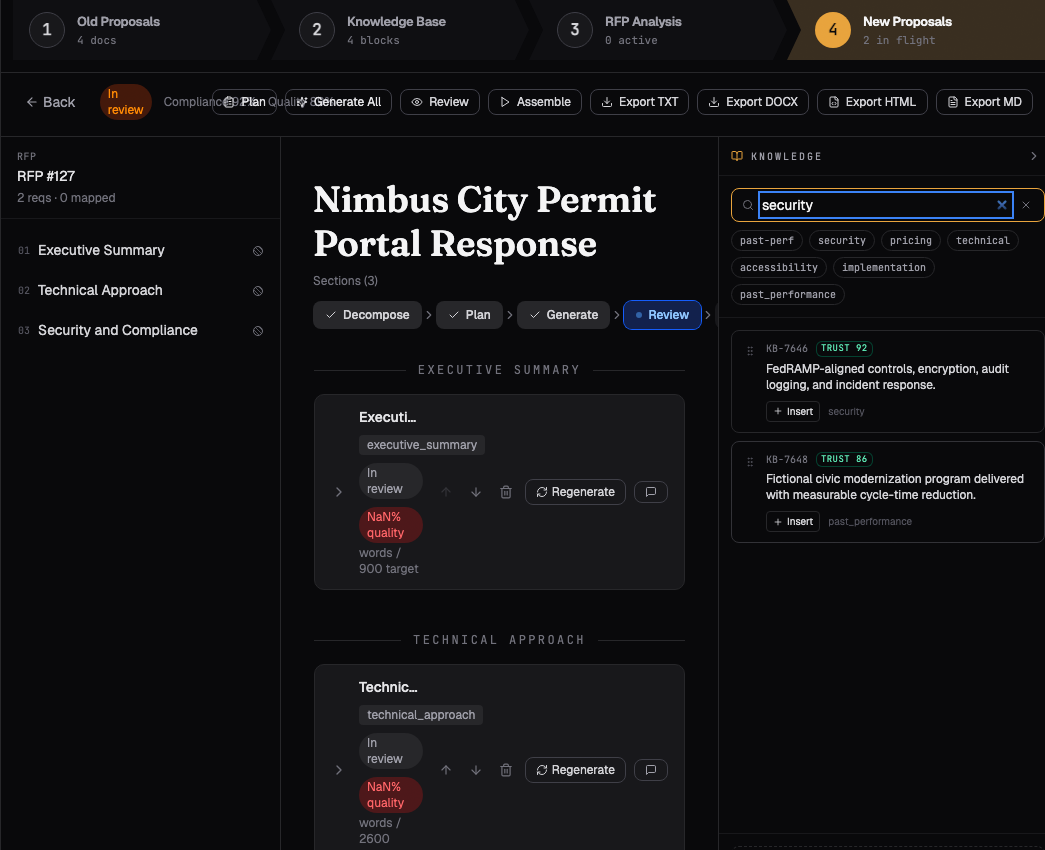This screenshot has height=850, width=1045.
Task: Go to Old Proposals step
Action: pos(140,30)
